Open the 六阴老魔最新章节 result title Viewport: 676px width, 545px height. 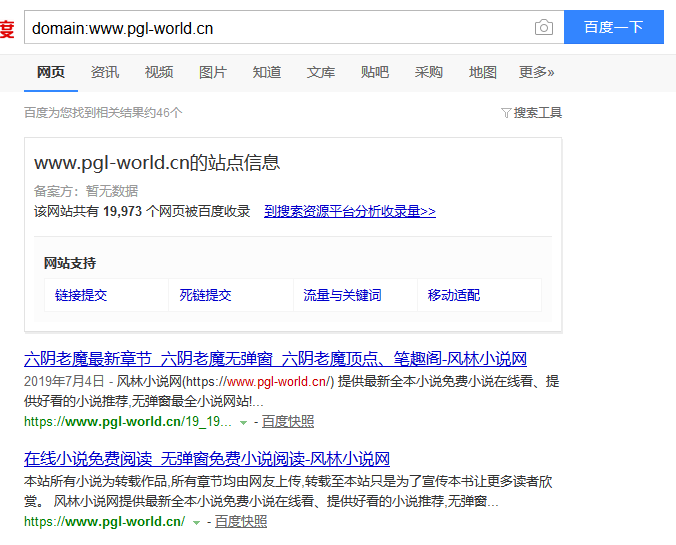pos(275,359)
